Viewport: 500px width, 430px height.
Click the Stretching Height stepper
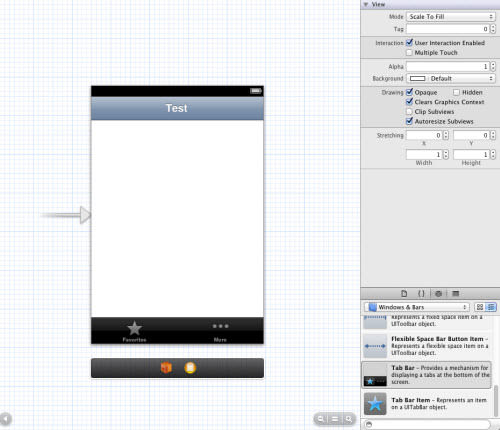(x=493, y=154)
